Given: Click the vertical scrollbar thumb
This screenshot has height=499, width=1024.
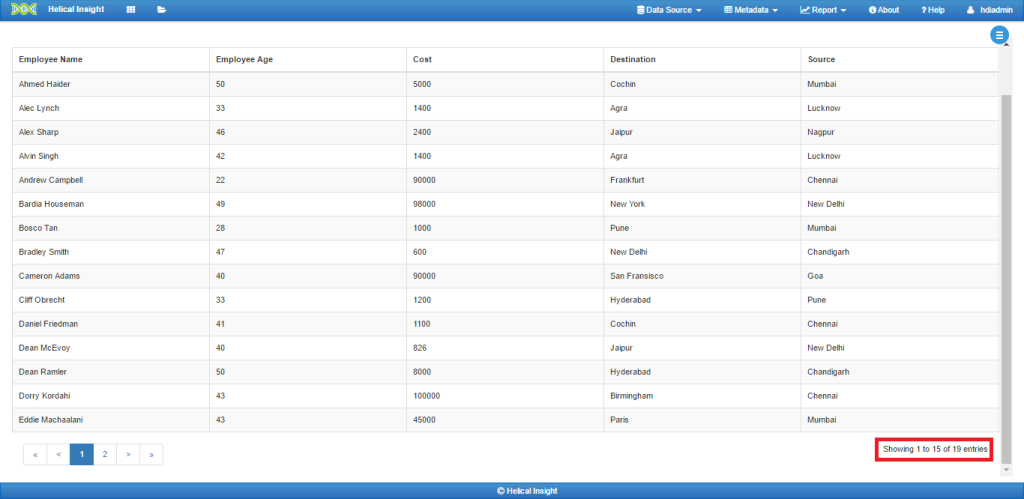Looking at the screenshot, I should 1006,278.
